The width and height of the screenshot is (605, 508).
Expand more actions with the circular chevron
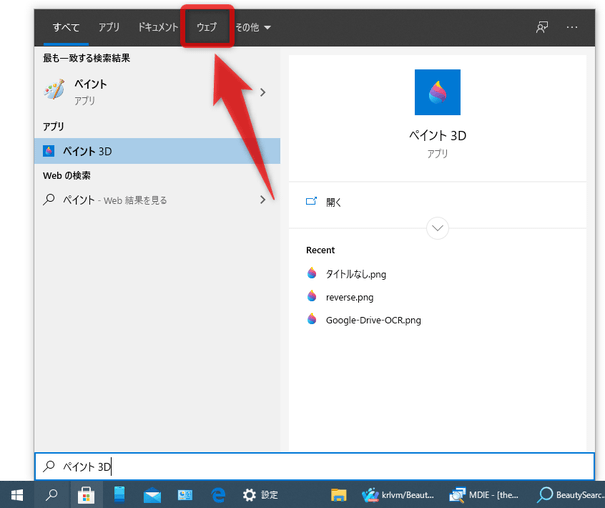[437, 228]
